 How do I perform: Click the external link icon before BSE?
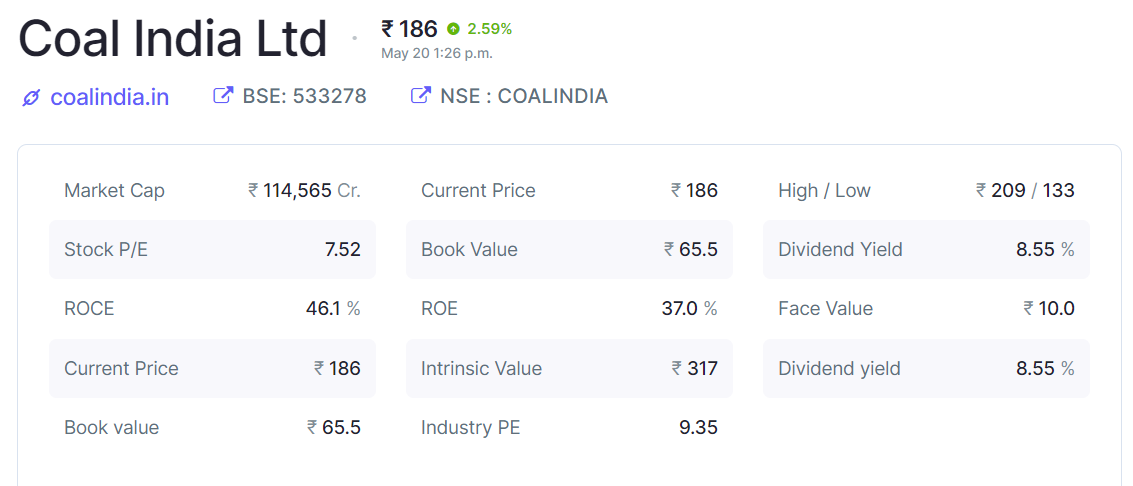[223, 96]
